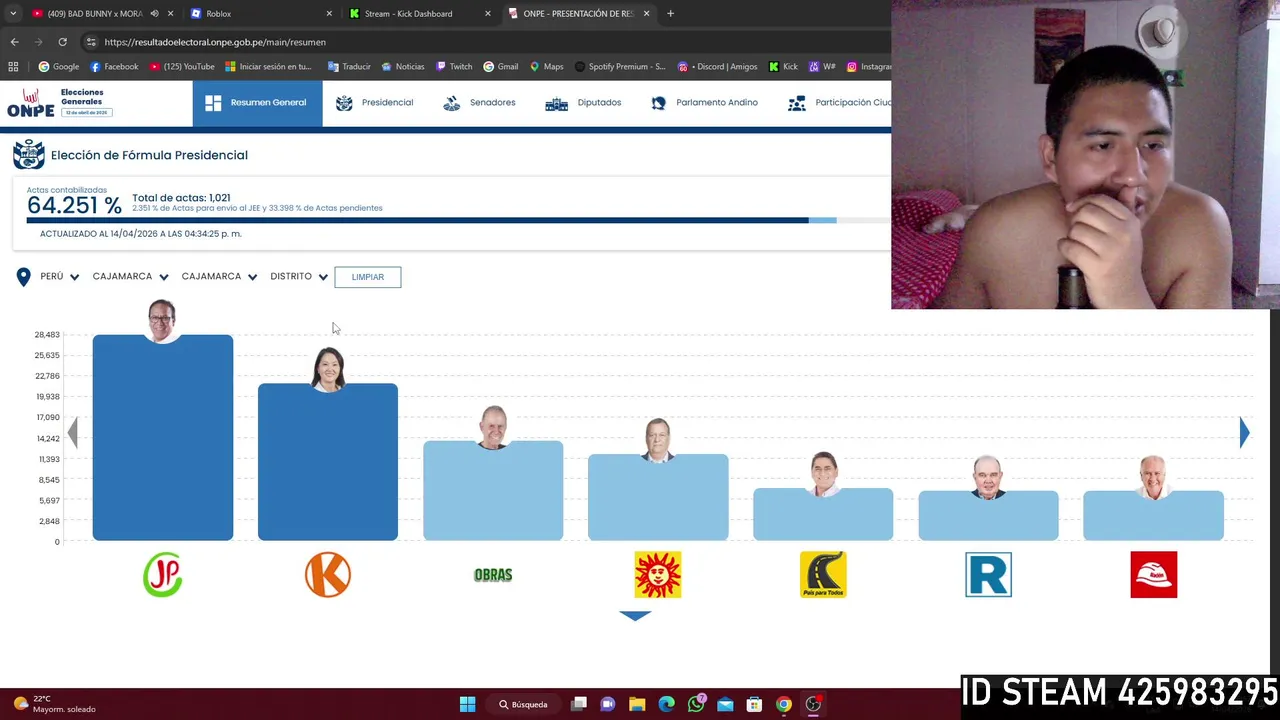The height and width of the screenshot is (720, 1280).
Task: Open the Facebook bookmark
Action: point(114,67)
